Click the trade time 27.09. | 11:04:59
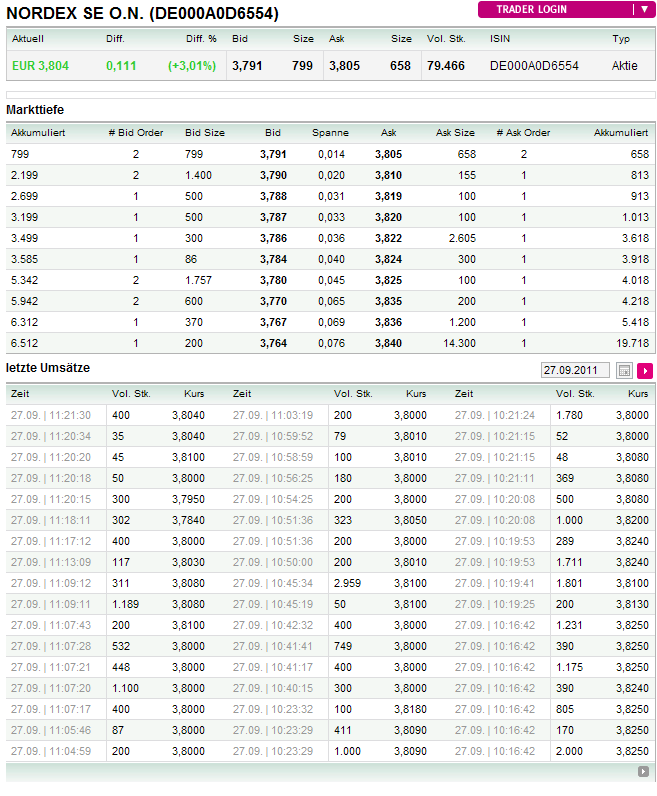The image size is (657, 796). pyautogui.click(x=51, y=751)
